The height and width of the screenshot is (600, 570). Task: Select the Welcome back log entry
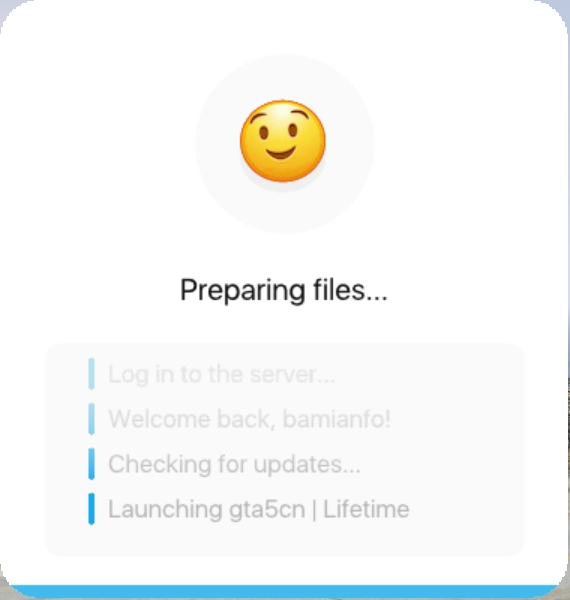(x=249, y=419)
